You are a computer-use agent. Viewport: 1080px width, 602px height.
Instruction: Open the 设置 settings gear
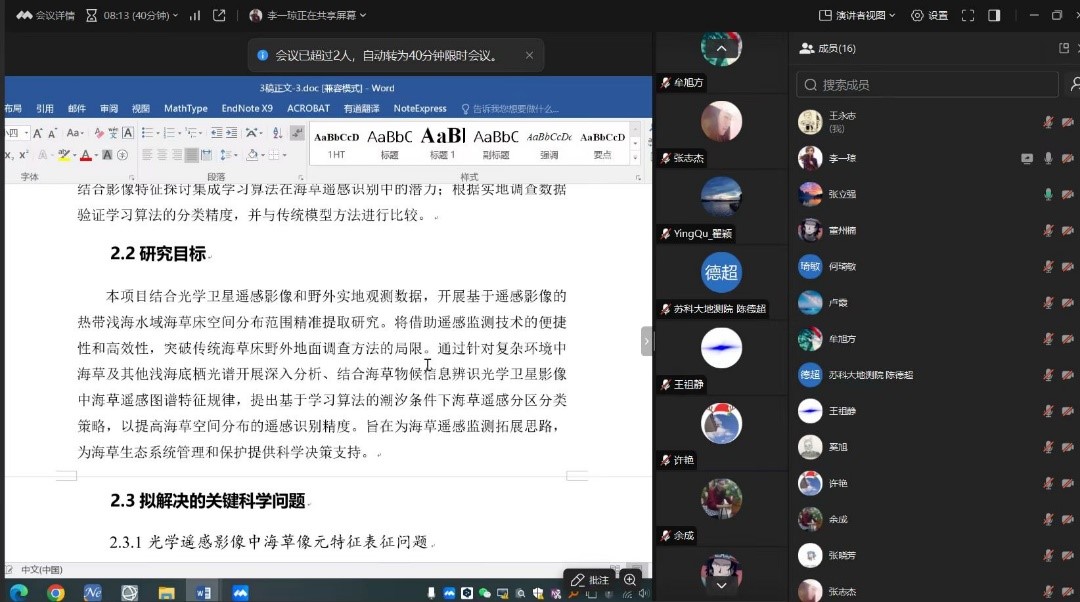coord(929,15)
